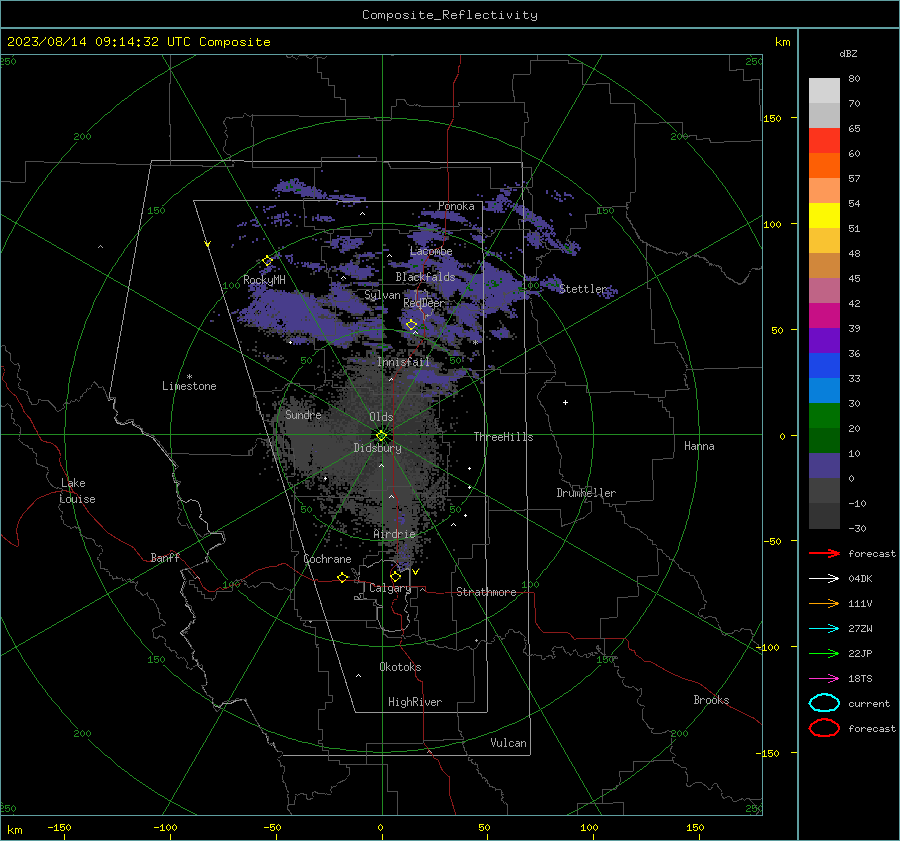Select the light gray 70-80 dBZ swatch
This screenshot has width=900, height=841.
coord(824,91)
